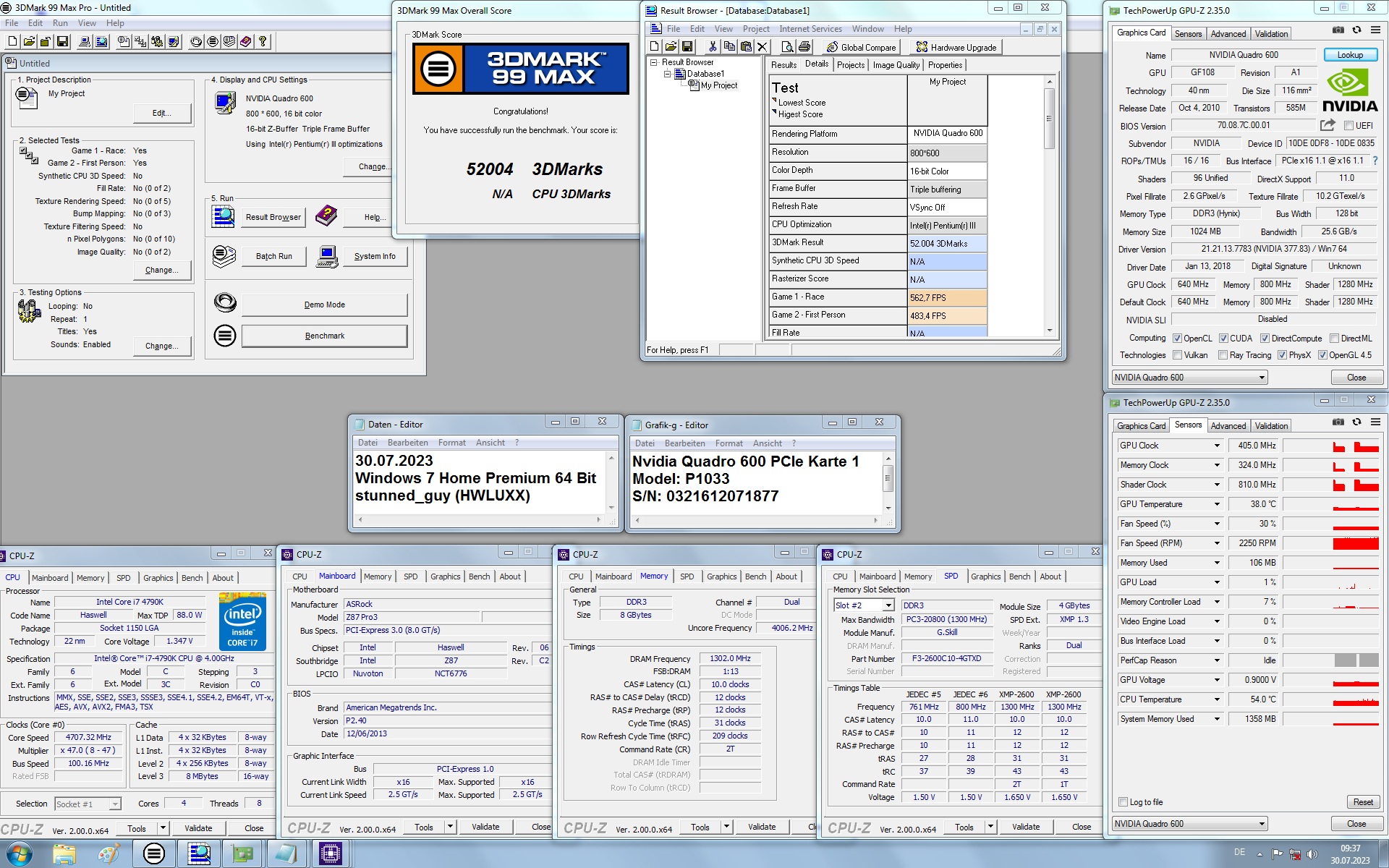Switch to Image Quality tab in Result Browser

click(896, 65)
